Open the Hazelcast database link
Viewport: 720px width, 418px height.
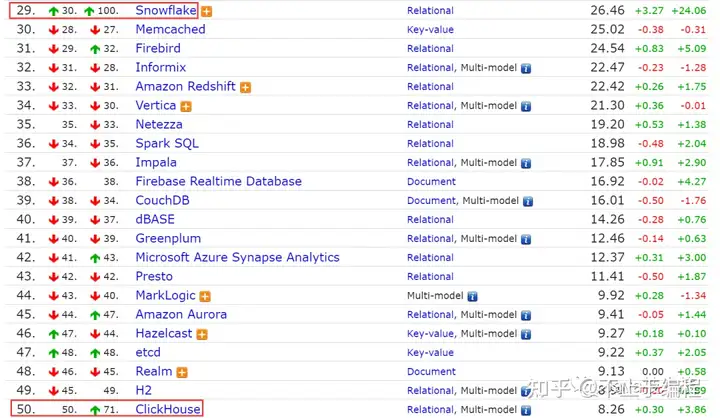(x=164, y=333)
